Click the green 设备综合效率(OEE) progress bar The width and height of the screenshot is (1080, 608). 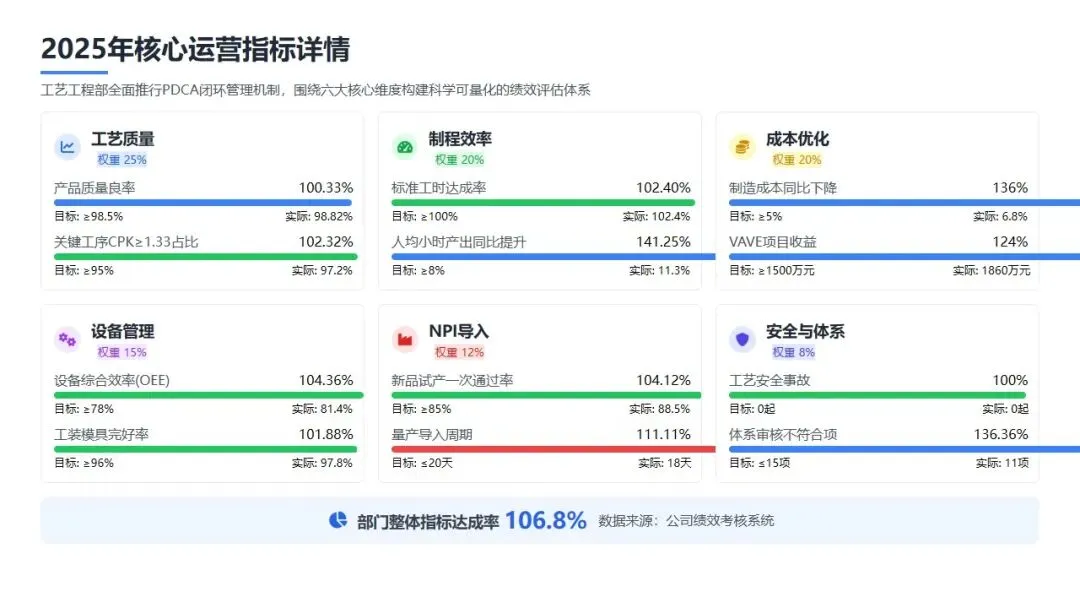(207, 395)
